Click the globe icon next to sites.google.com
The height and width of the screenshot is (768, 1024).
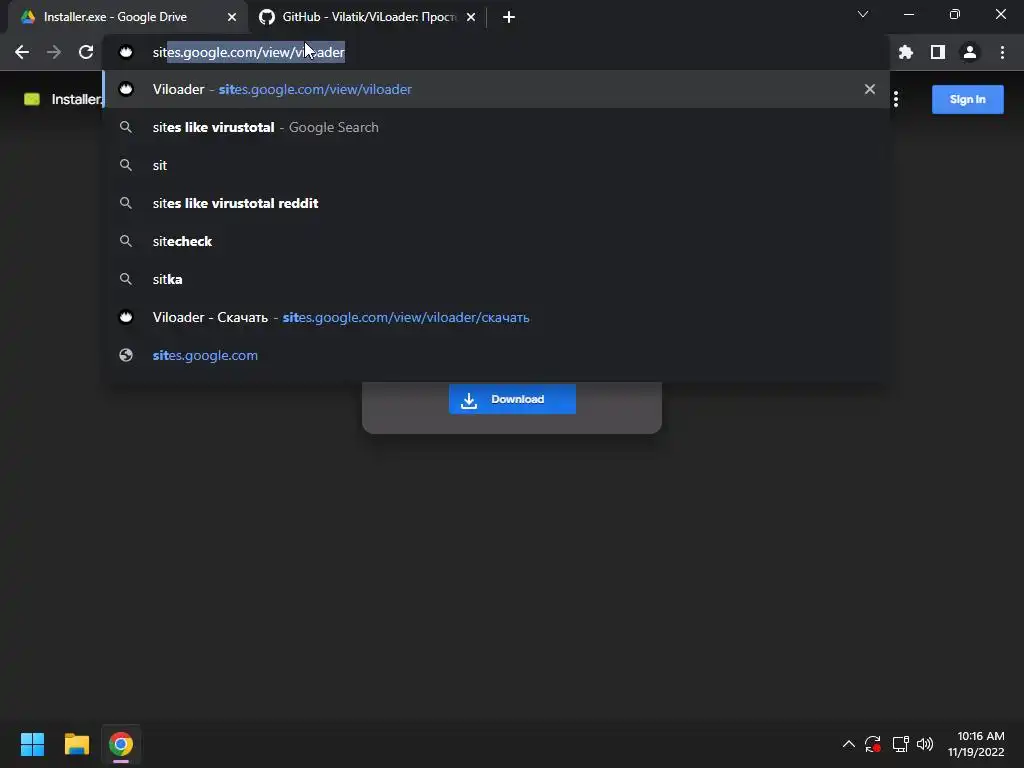(x=126, y=355)
